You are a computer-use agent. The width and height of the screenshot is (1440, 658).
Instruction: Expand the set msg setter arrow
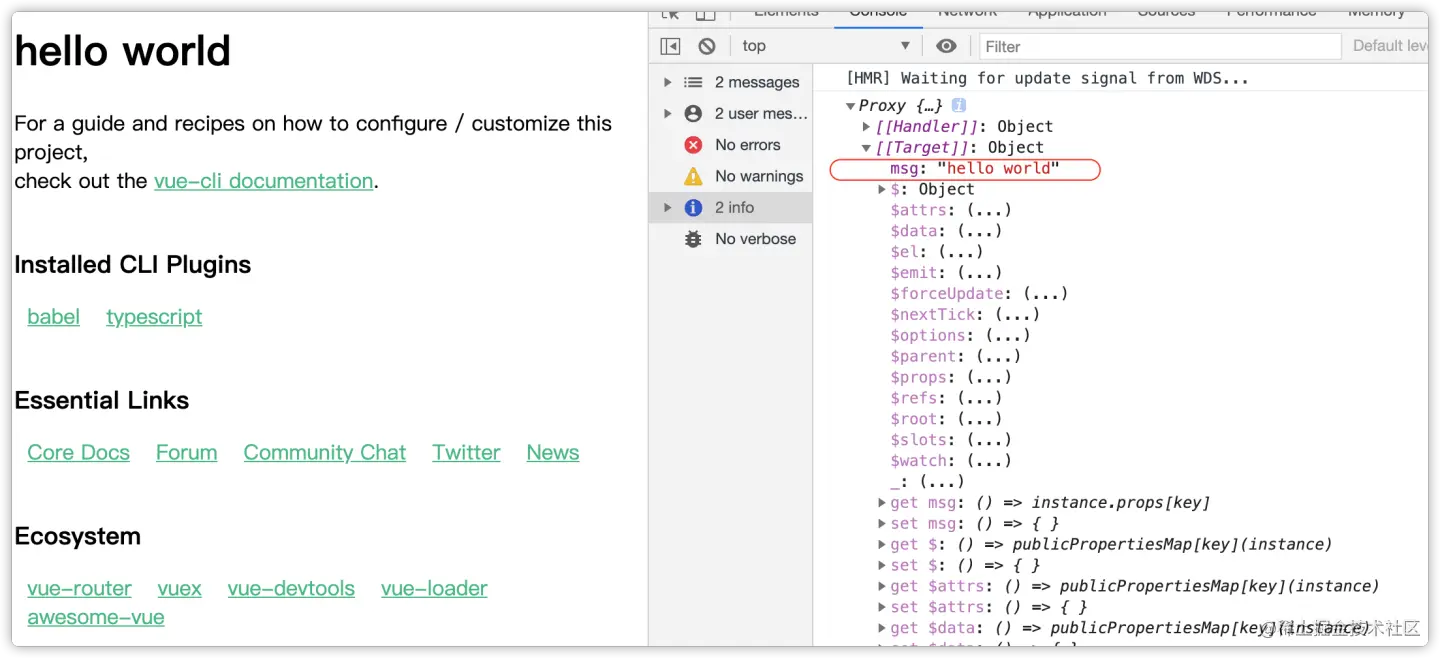coord(882,524)
